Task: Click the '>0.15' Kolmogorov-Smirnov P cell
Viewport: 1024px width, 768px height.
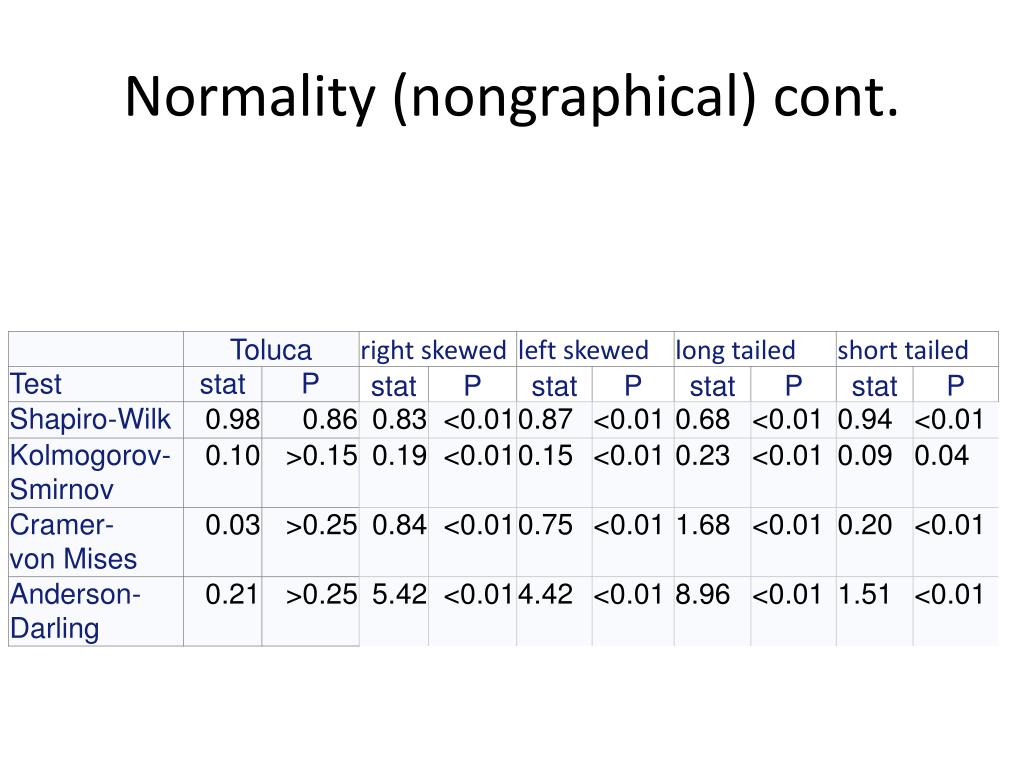Action: (x=321, y=456)
